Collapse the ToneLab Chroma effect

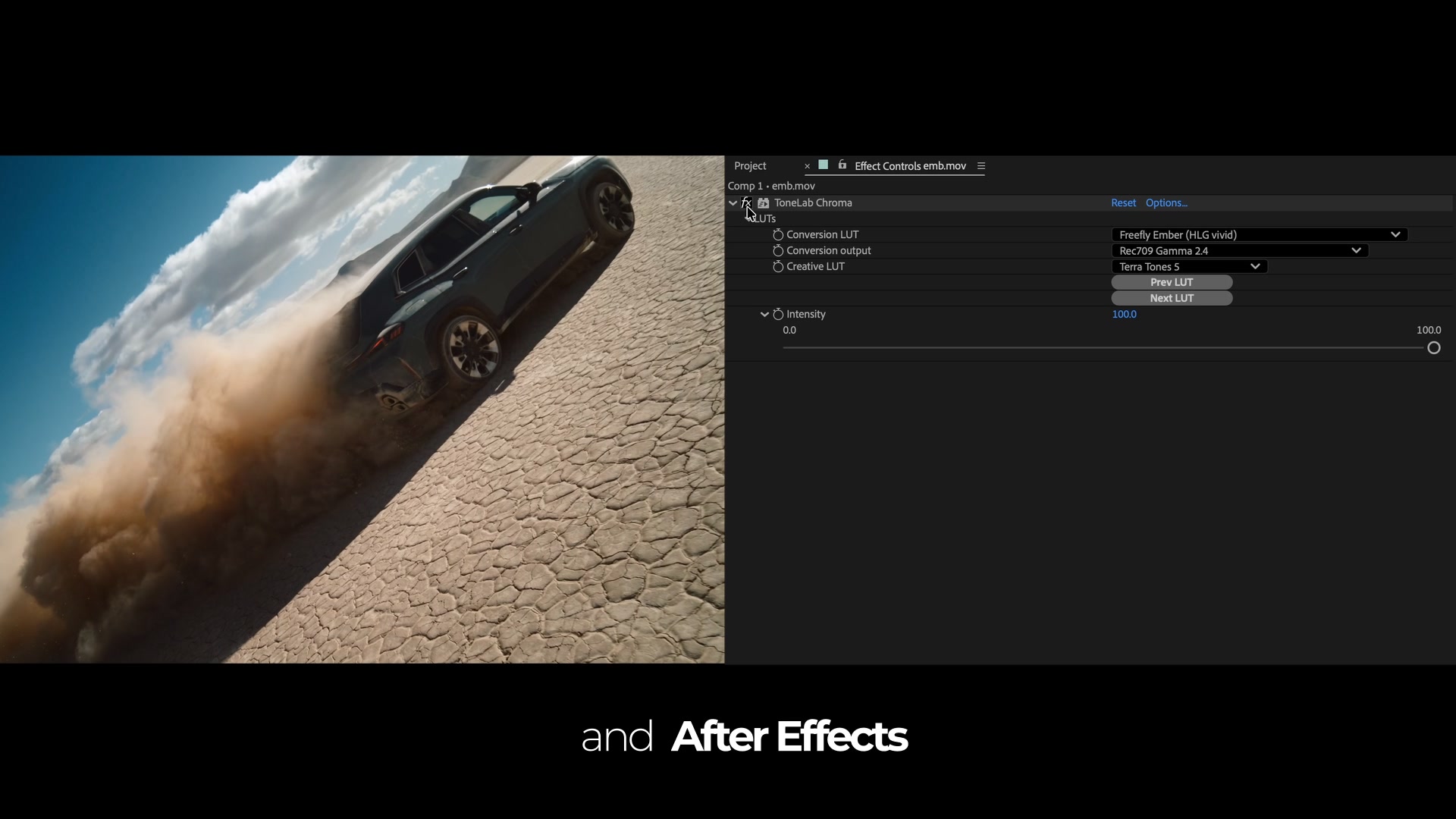pos(733,203)
